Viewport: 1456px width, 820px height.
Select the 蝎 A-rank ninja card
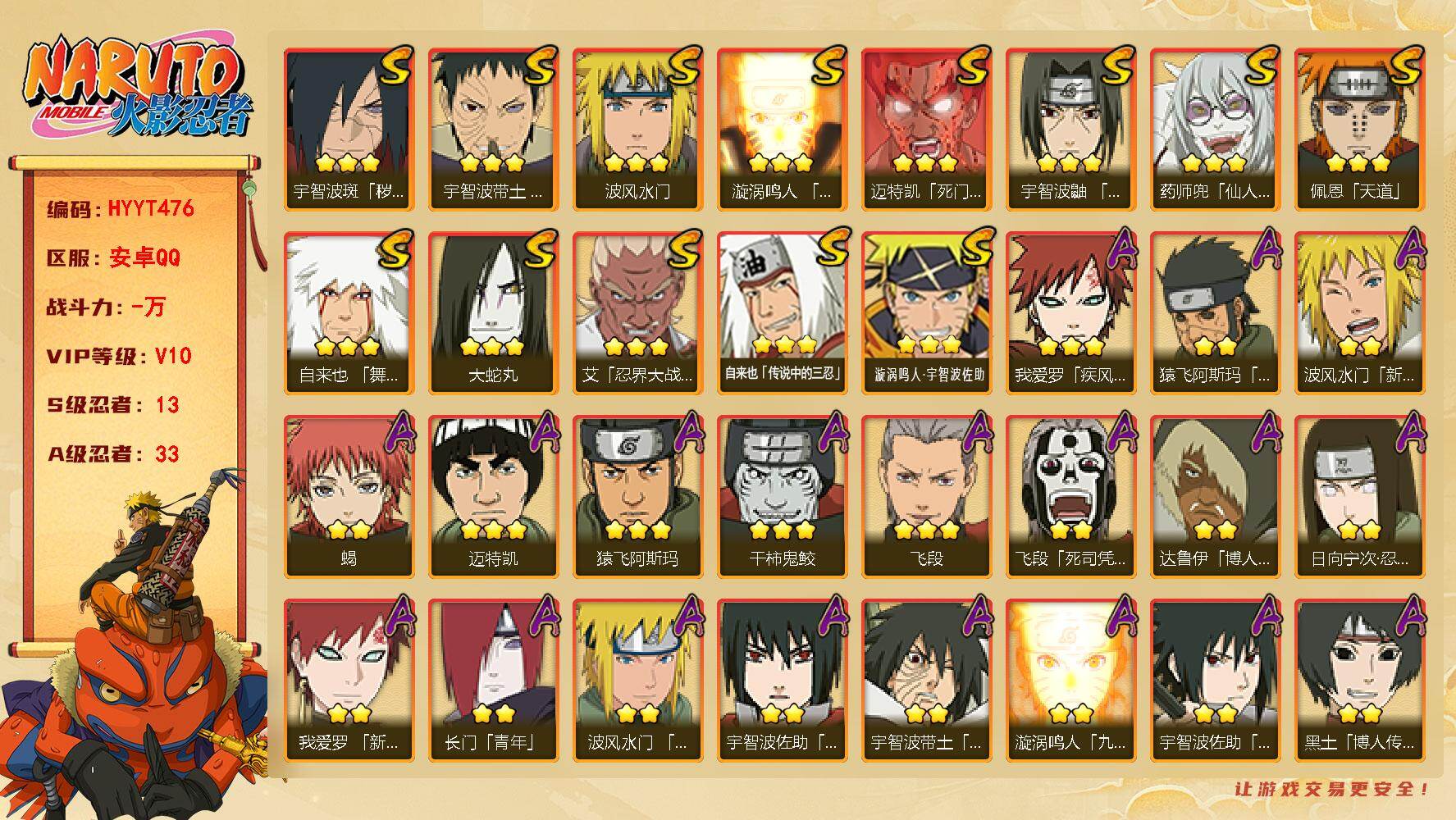(349, 496)
